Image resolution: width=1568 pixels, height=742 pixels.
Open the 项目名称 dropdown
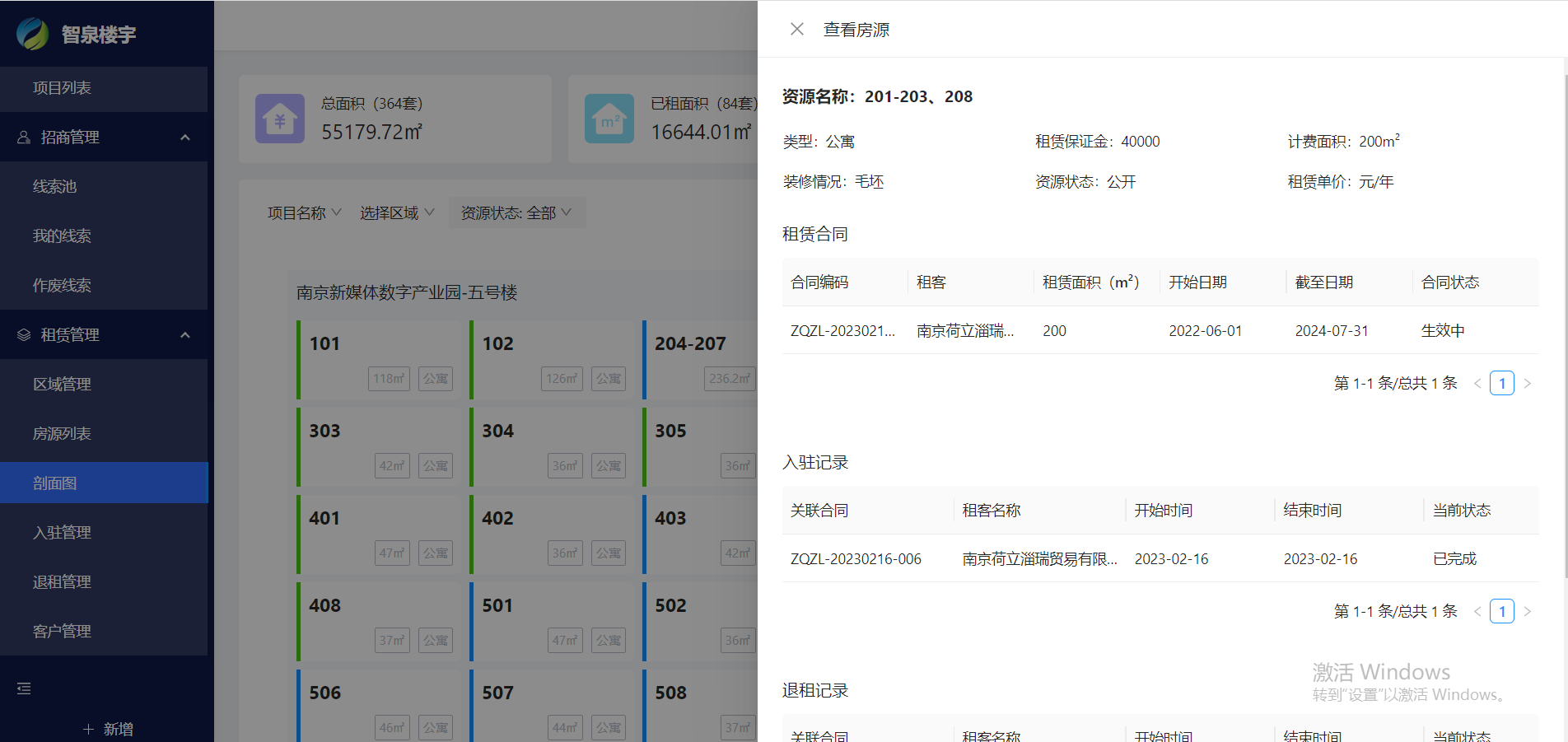pos(304,213)
